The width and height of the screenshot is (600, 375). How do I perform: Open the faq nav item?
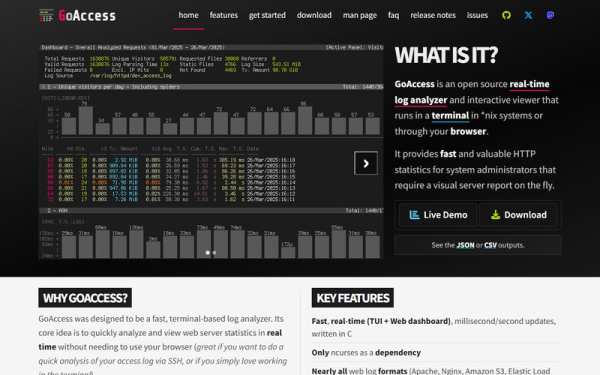(x=393, y=15)
